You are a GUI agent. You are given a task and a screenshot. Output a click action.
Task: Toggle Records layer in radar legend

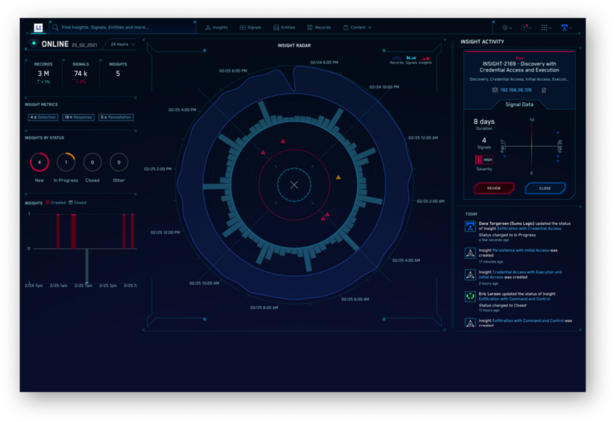(396, 60)
